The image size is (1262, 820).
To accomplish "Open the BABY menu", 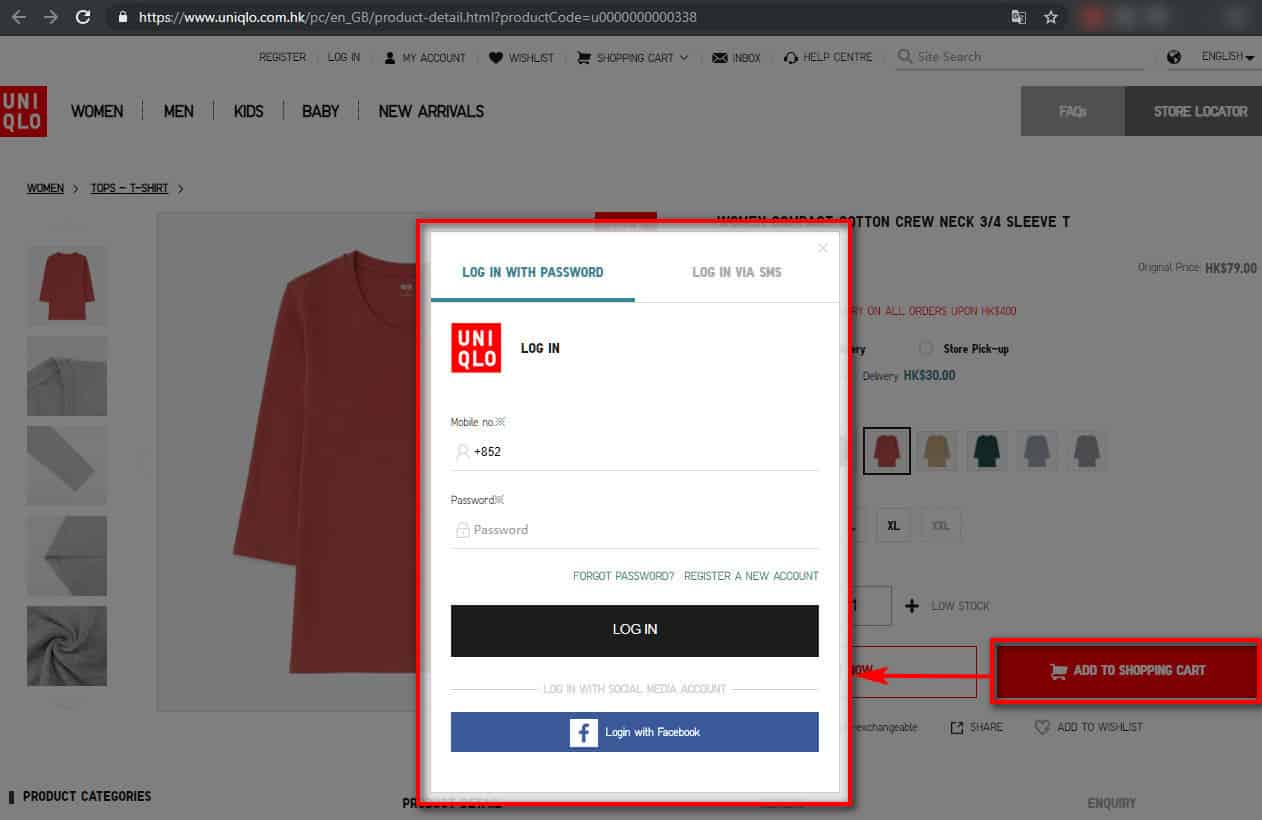I will (321, 111).
